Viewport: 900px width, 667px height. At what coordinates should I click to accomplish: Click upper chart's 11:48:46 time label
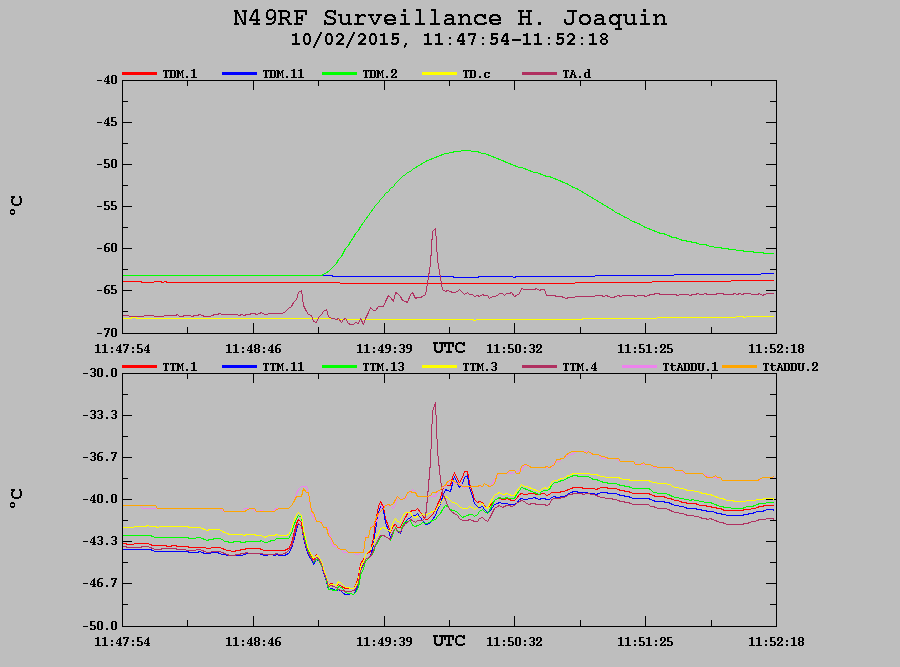point(253,349)
